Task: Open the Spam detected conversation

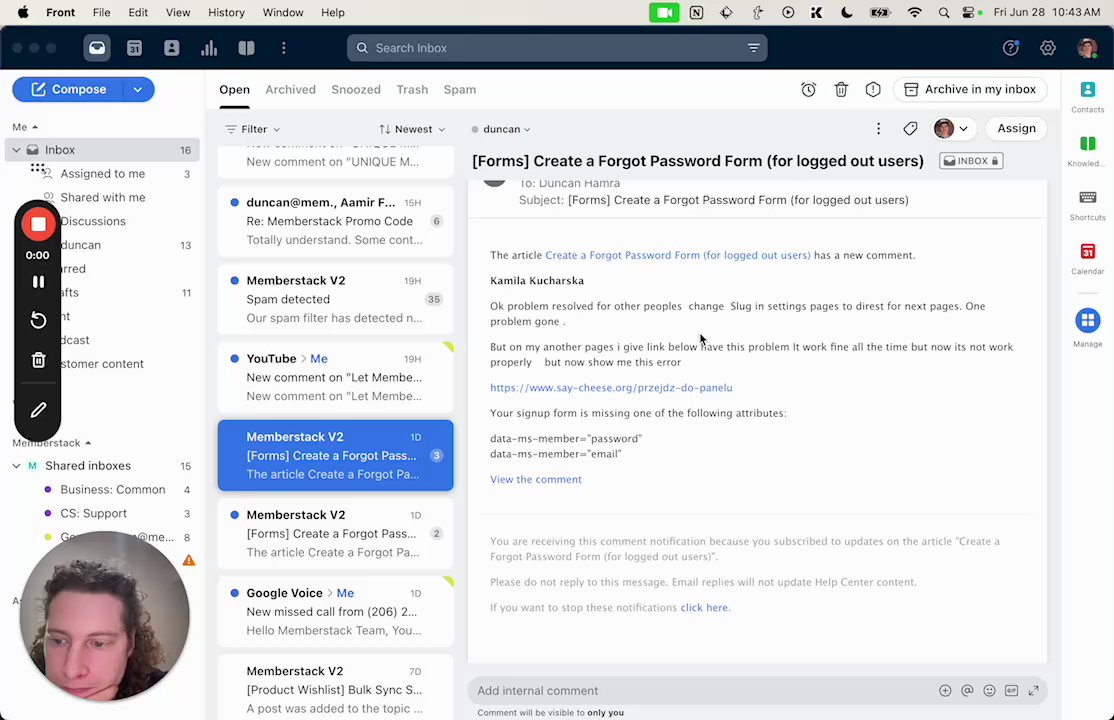Action: pyautogui.click(x=335, y=299)
